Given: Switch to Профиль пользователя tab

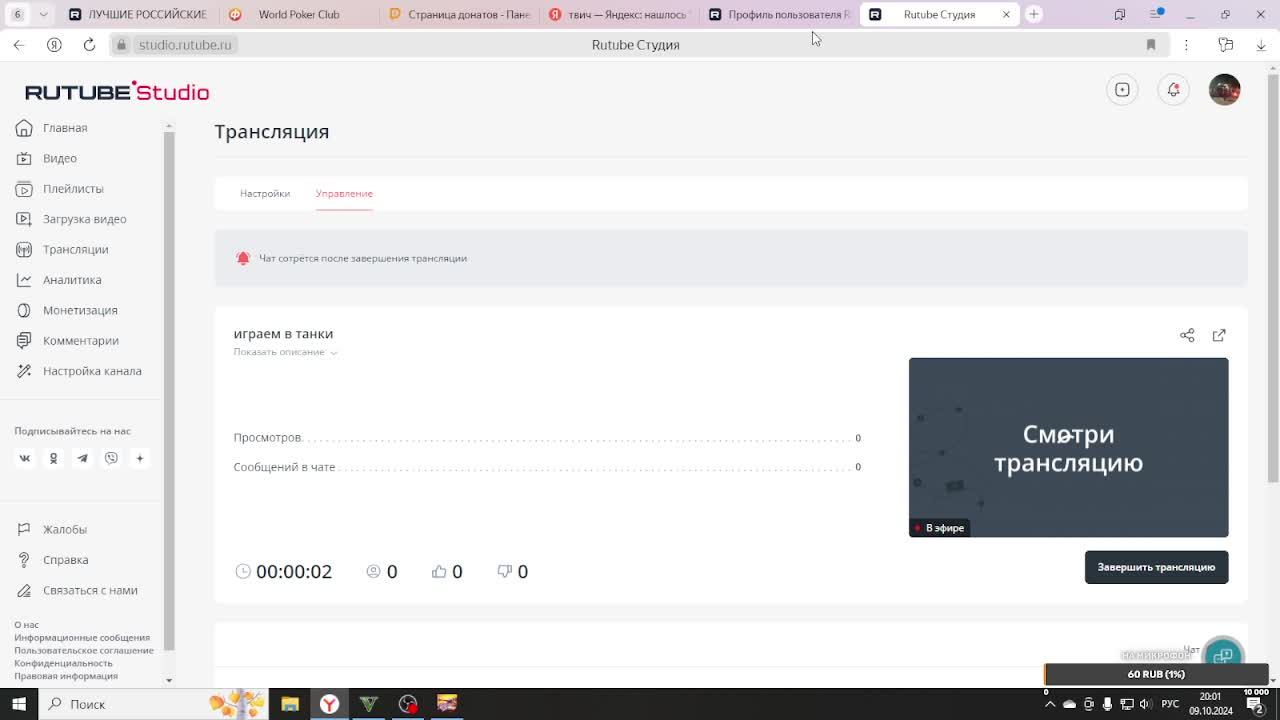Looking at the screenshot, I should (778, 14).
